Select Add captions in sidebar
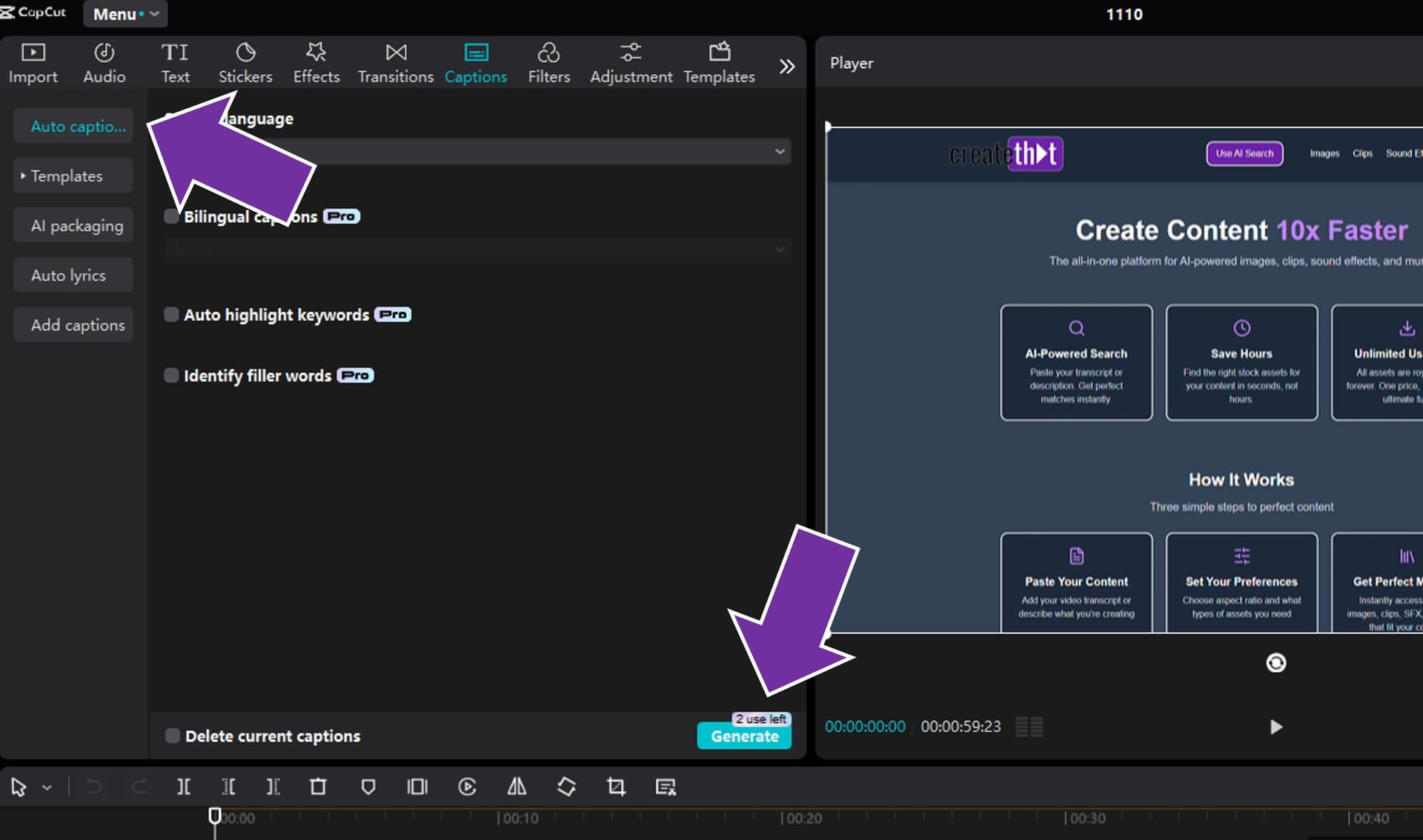Screen dimensions: 1423x840 (x=73, y=324)
